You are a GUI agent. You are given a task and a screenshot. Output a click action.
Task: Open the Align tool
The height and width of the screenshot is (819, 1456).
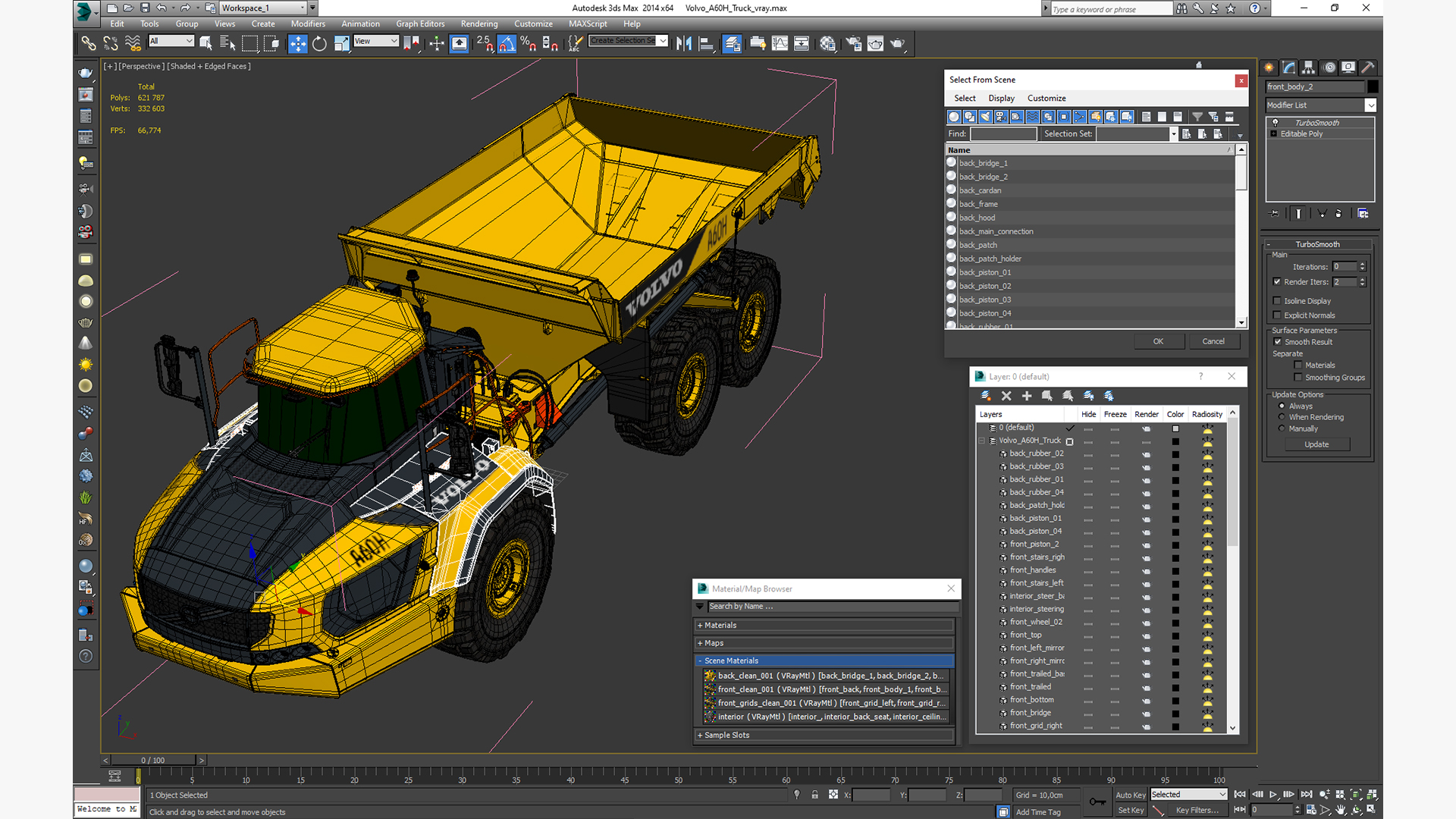(706, 44)
